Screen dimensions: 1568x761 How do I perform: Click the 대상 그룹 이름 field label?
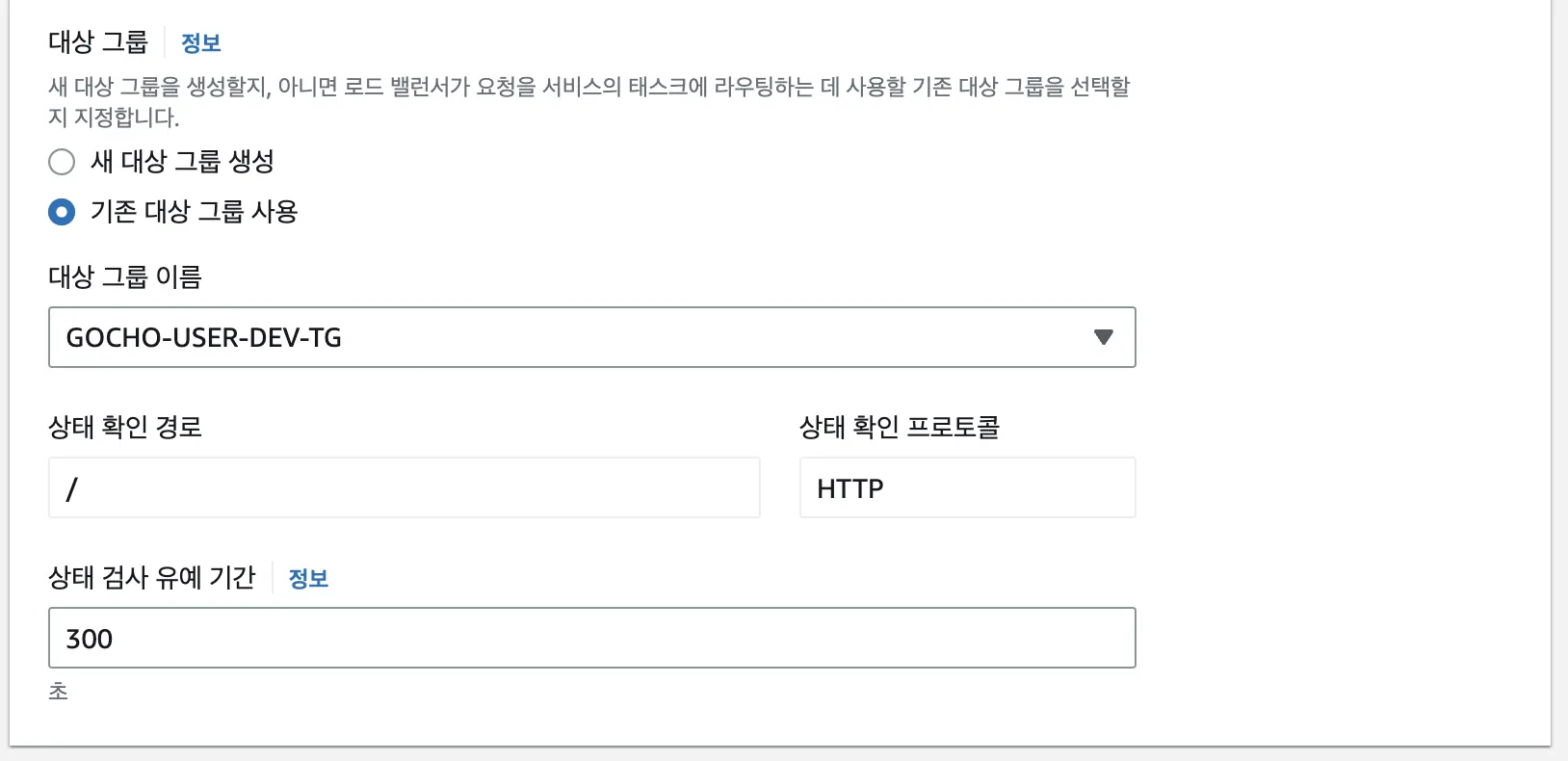pyautogui.click(x=125, y=277)
